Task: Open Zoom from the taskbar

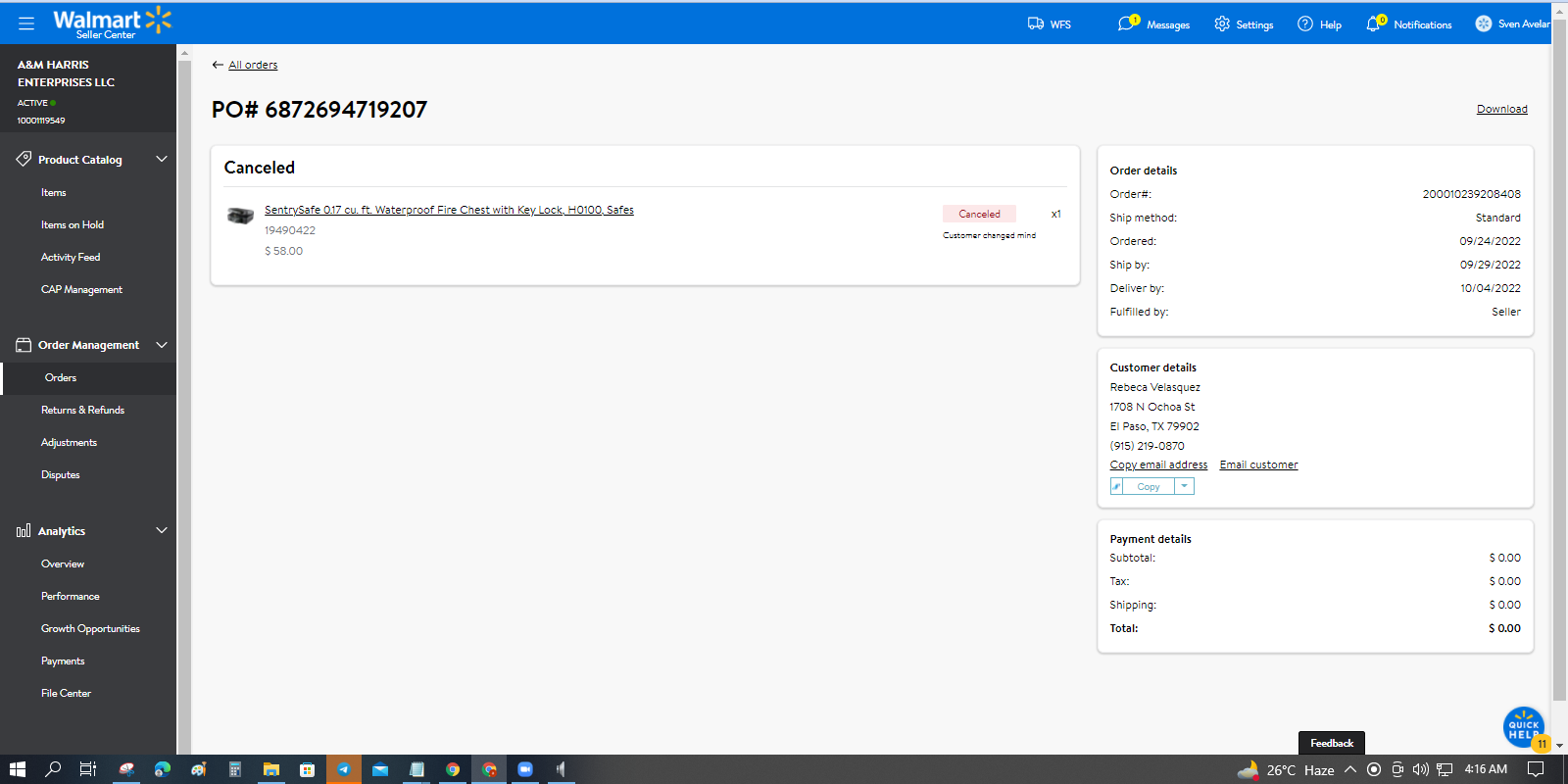Action: (x=525, y=769)
